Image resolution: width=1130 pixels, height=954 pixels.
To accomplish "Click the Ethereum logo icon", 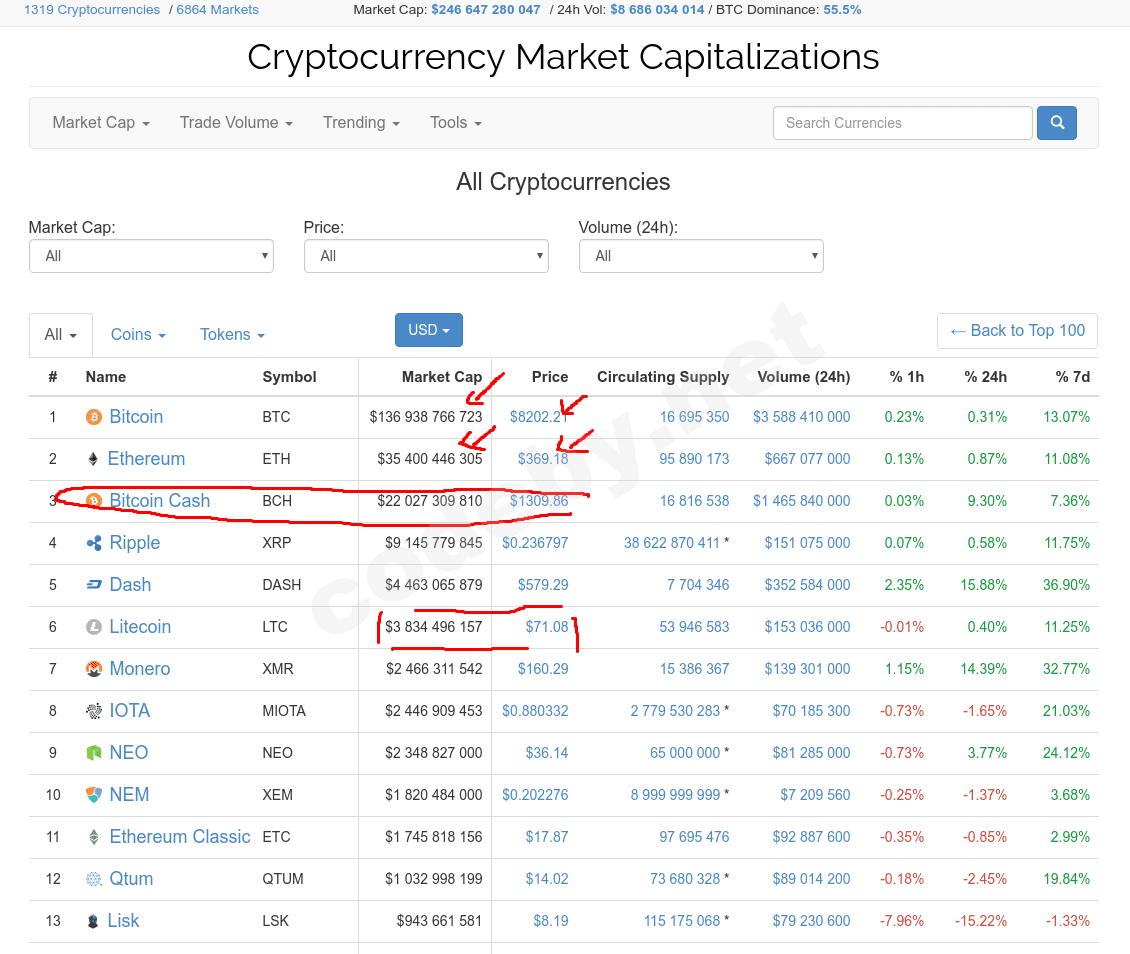I will (93, 459).
